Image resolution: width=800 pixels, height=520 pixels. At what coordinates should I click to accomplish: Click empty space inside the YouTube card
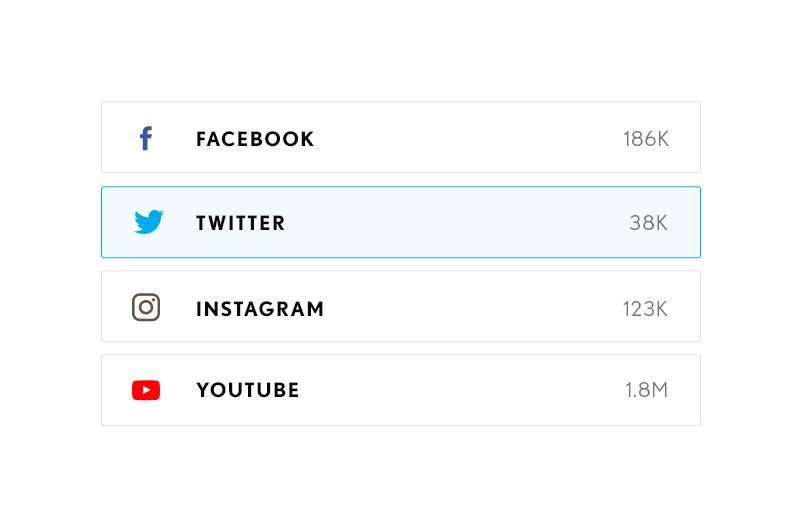(x=459, y=391)
